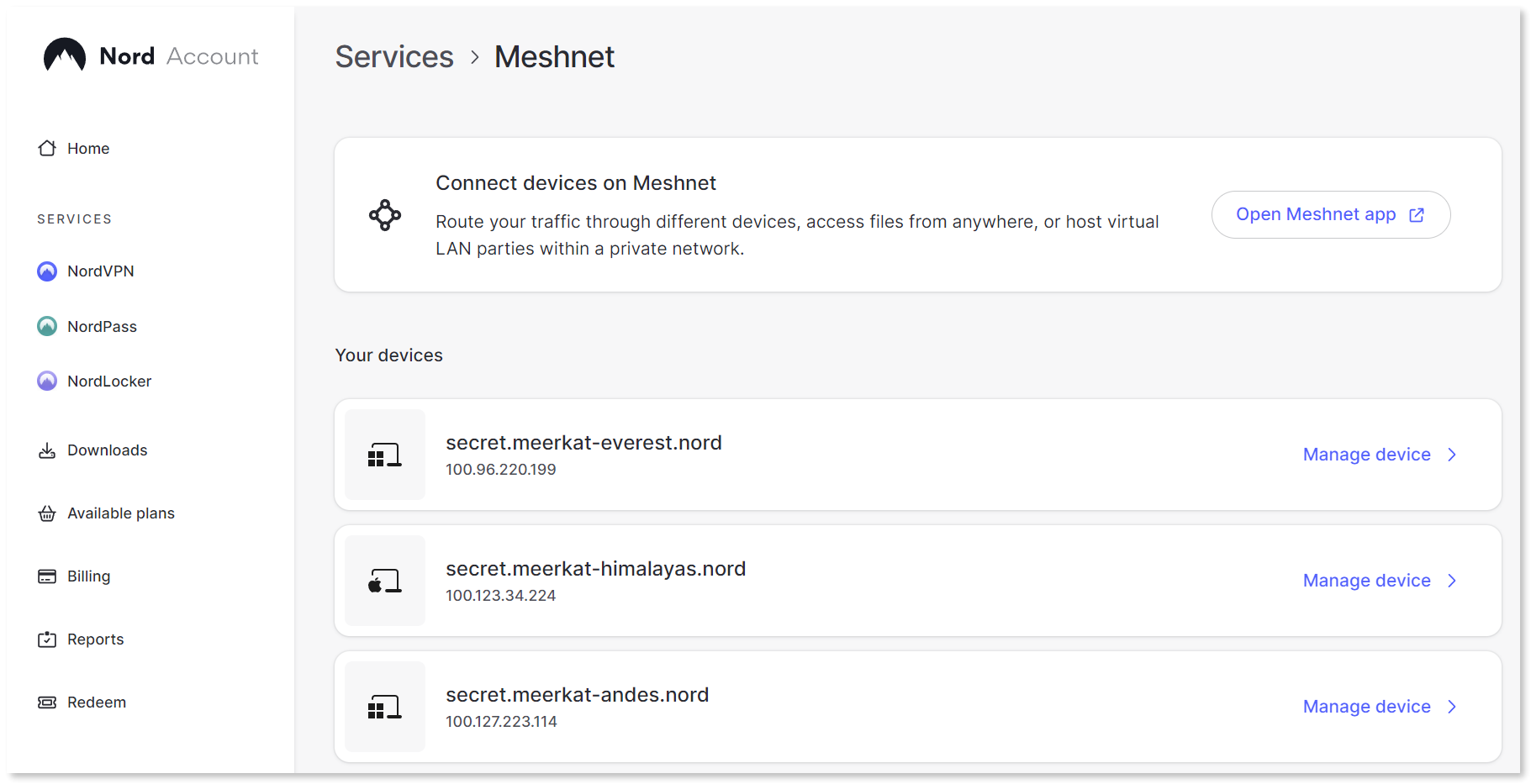Click the Apple device icon for secret.meerkat-himalayas.nord
This screenshot has width=1531, height=784.
(x=384, y=581)
